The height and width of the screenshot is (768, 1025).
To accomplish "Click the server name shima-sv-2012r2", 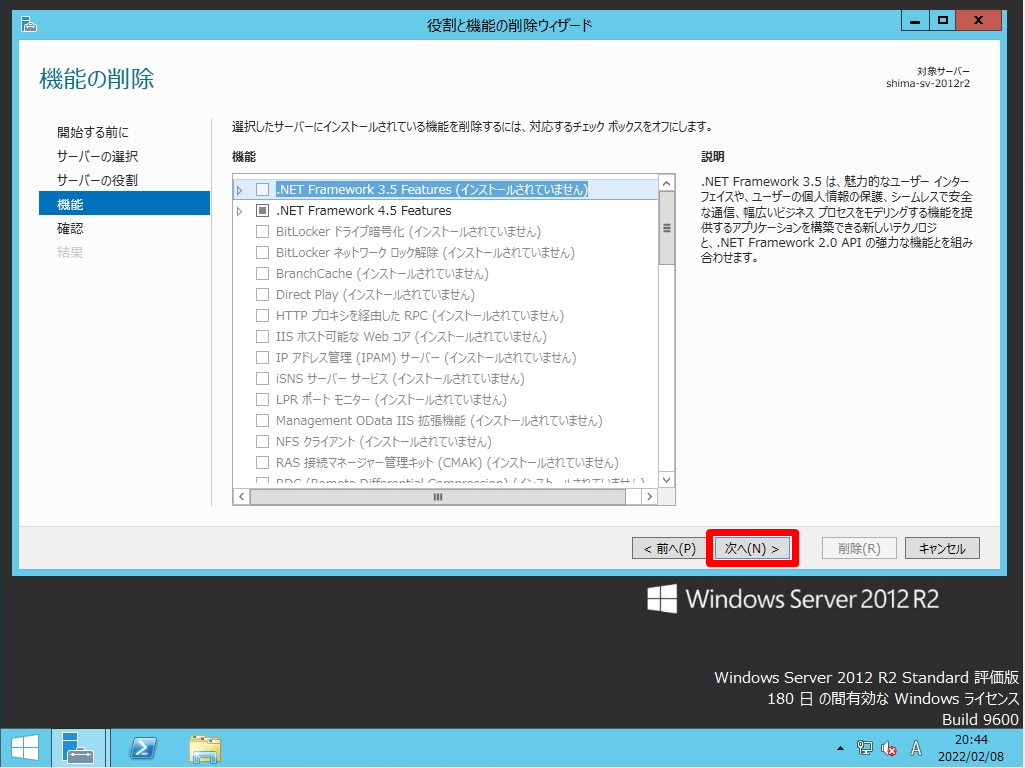I will click(x=928, y=84).
